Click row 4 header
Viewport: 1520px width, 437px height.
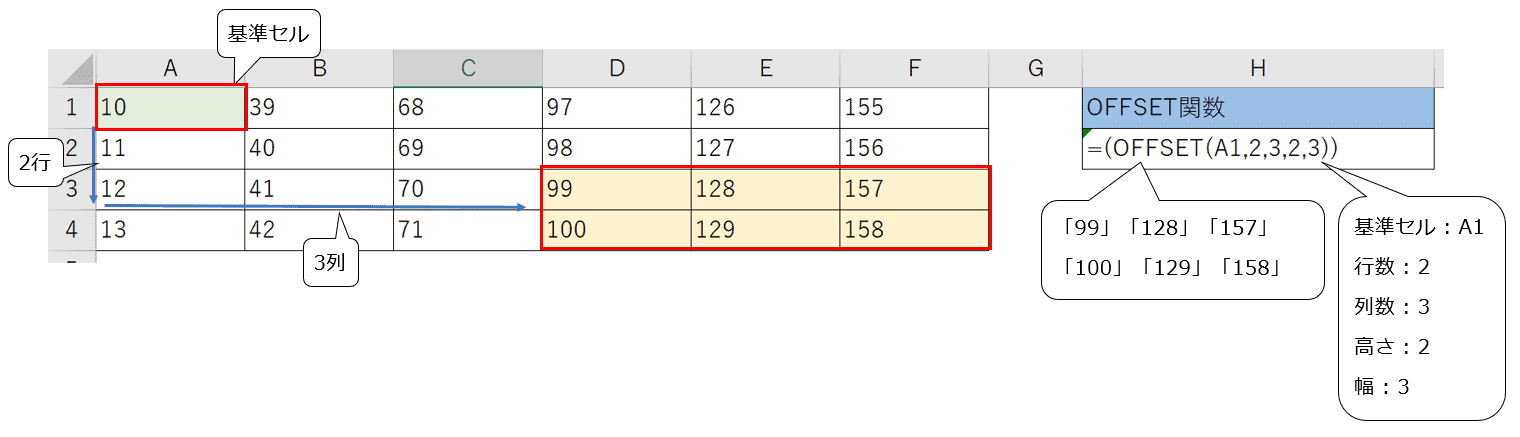(x=72, y=230)
